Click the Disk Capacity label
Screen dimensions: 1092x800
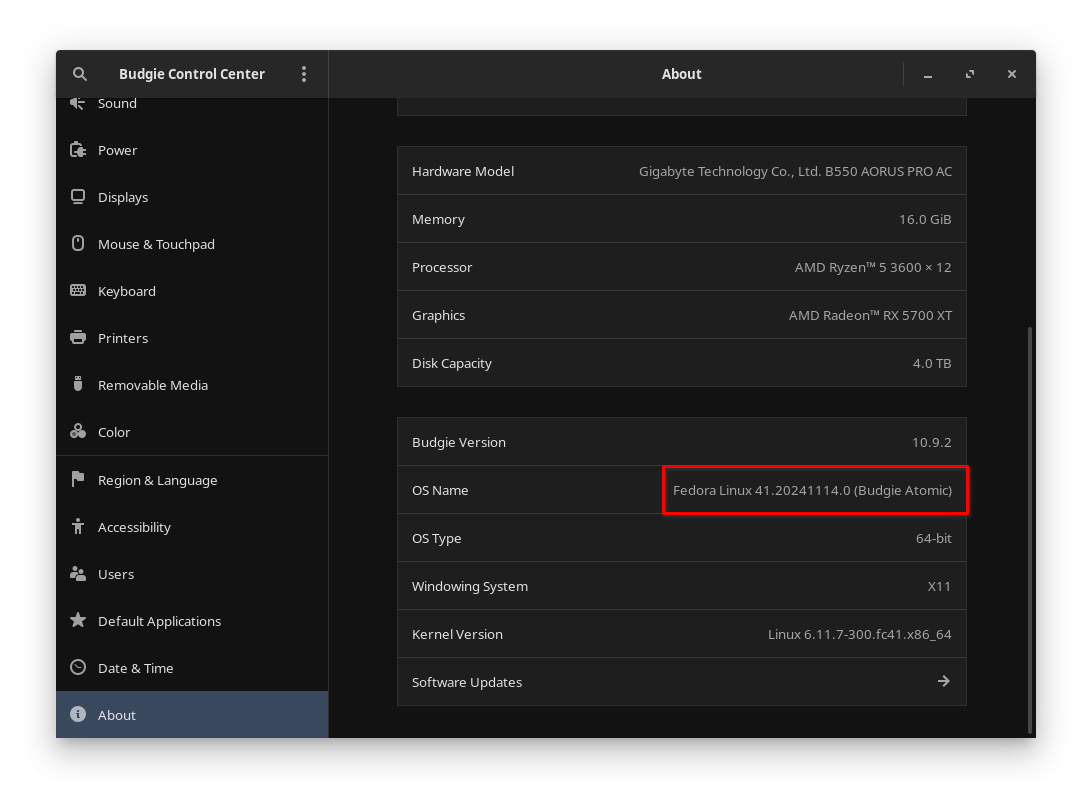[x=452, y=363]
